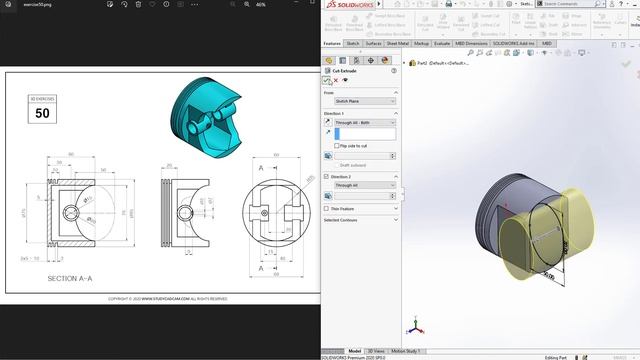This screenshot has height=360, width=640.
Task: Uncheck the Direction 2 checkbox
Action: point(326,177)
